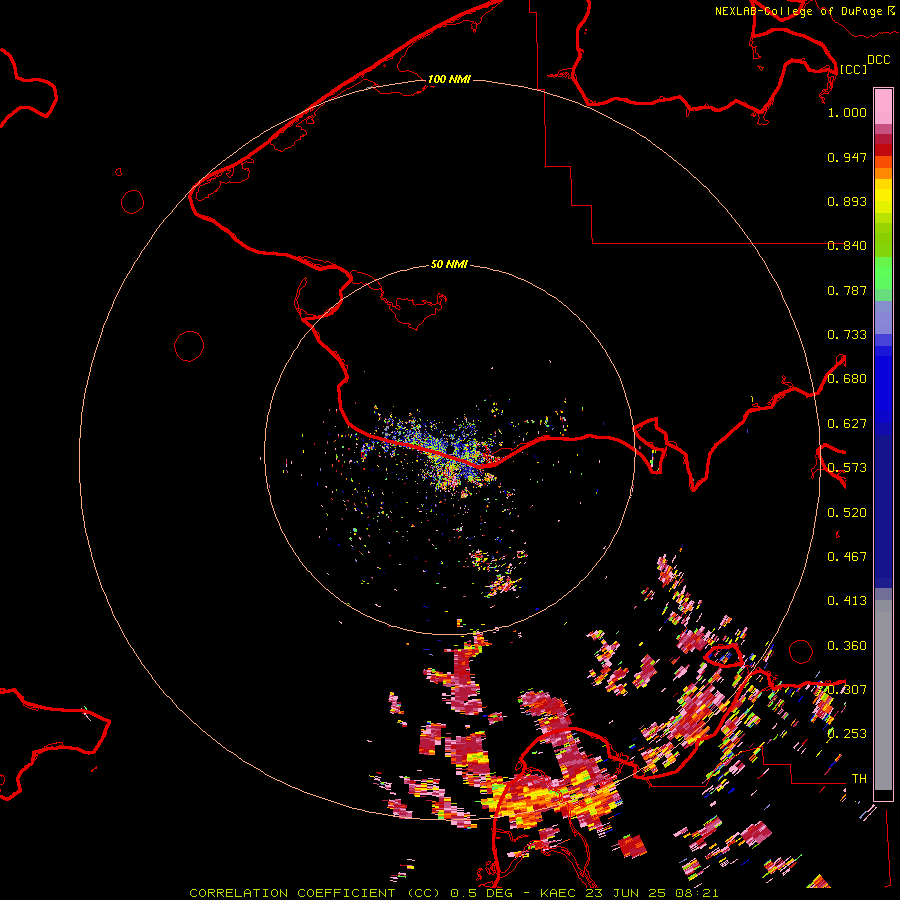Click the bright green band of the color bar
Viewport: 900px width, 900px height.
[x=883, y=273]
